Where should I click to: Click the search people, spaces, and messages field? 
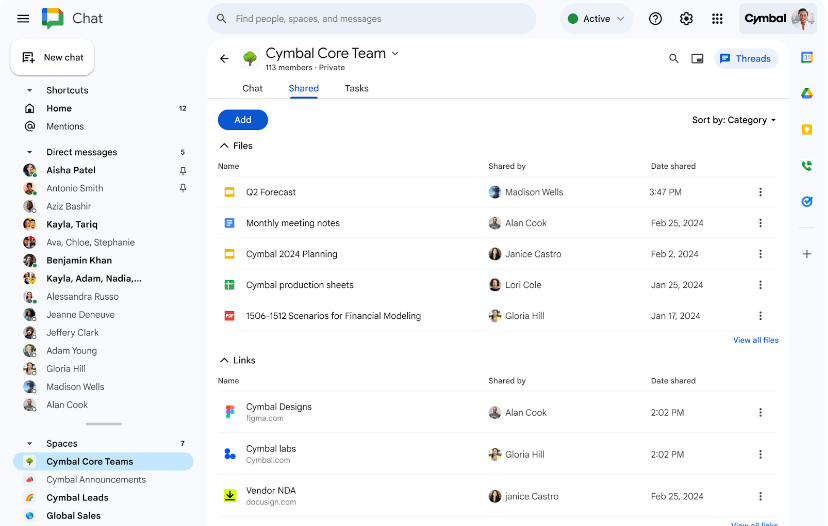[380, 19]
